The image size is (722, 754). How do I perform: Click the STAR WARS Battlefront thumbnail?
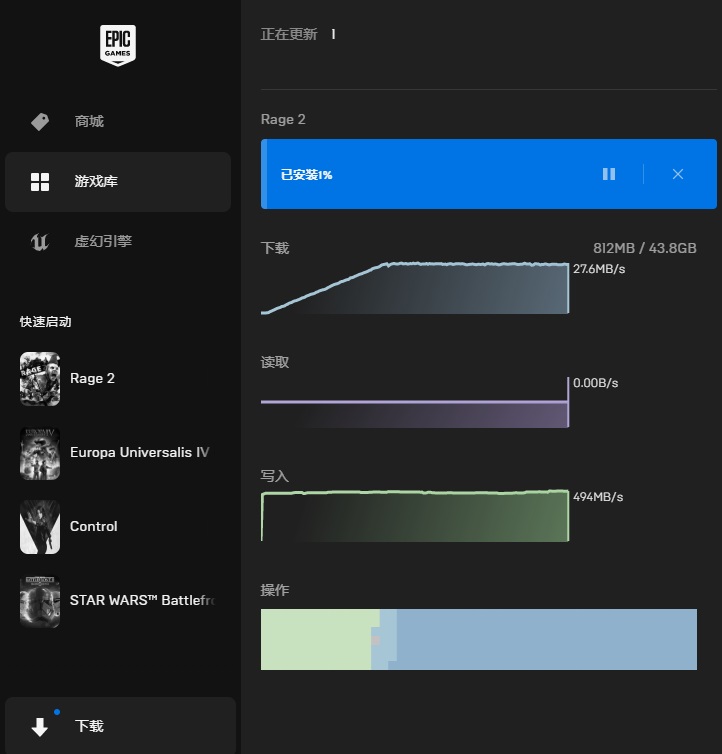(40, 601)
